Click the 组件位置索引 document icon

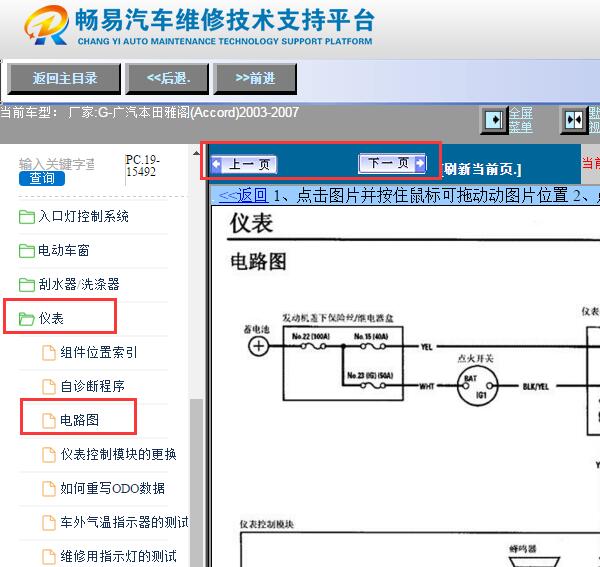49,352
